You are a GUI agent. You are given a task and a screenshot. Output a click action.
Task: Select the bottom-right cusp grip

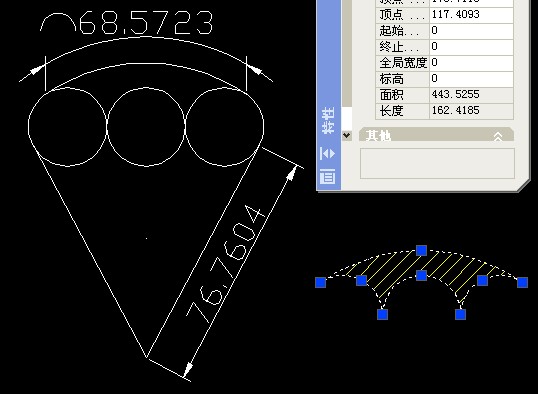pos(460,314)
